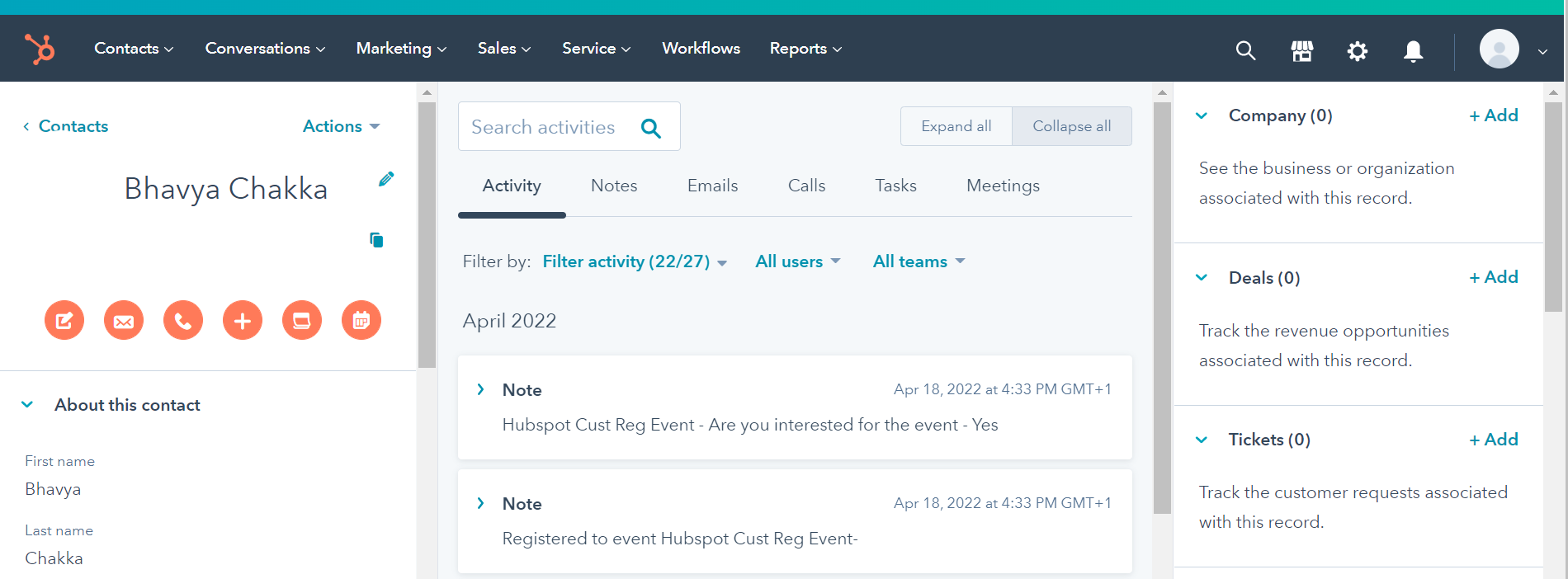The image size is (1568, 579).
Task: Switch to the Tasks tab
Action: click(x=895, y=186)
